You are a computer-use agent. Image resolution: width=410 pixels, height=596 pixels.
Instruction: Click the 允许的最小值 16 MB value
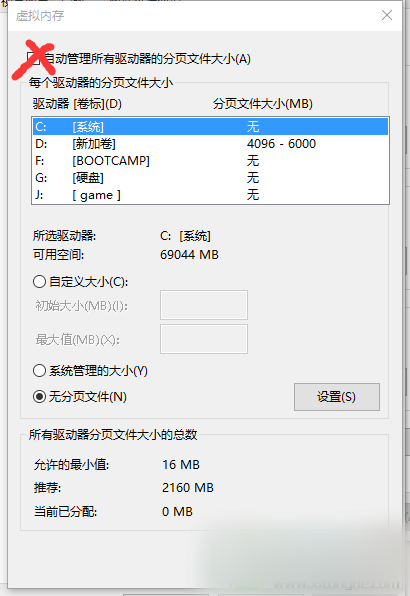(x=181, y=464)
